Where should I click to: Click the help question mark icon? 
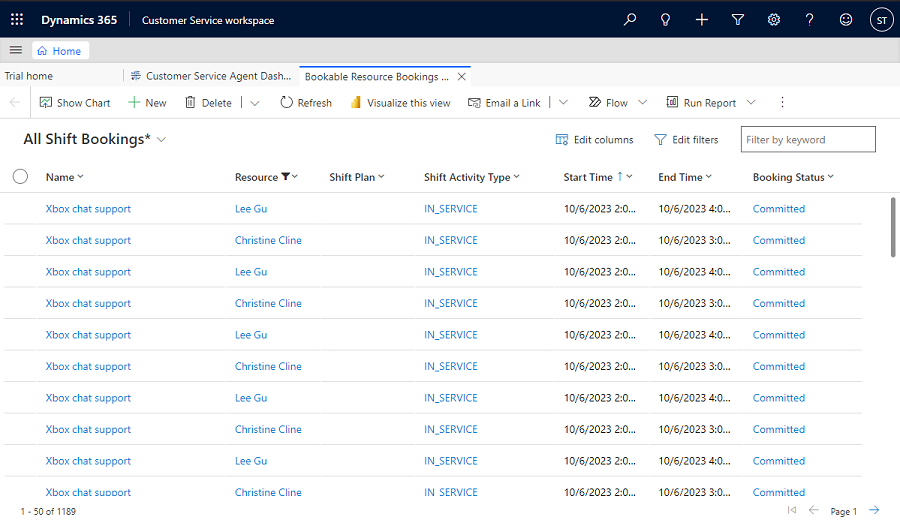point(809,20)
